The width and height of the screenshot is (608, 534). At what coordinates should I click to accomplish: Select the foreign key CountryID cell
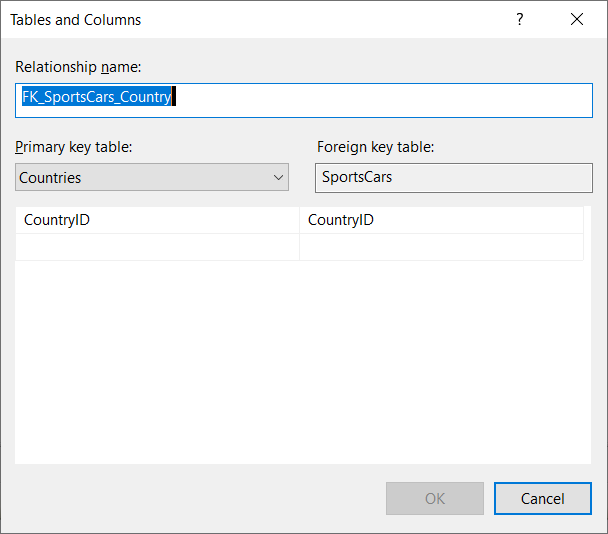[441, 220]
